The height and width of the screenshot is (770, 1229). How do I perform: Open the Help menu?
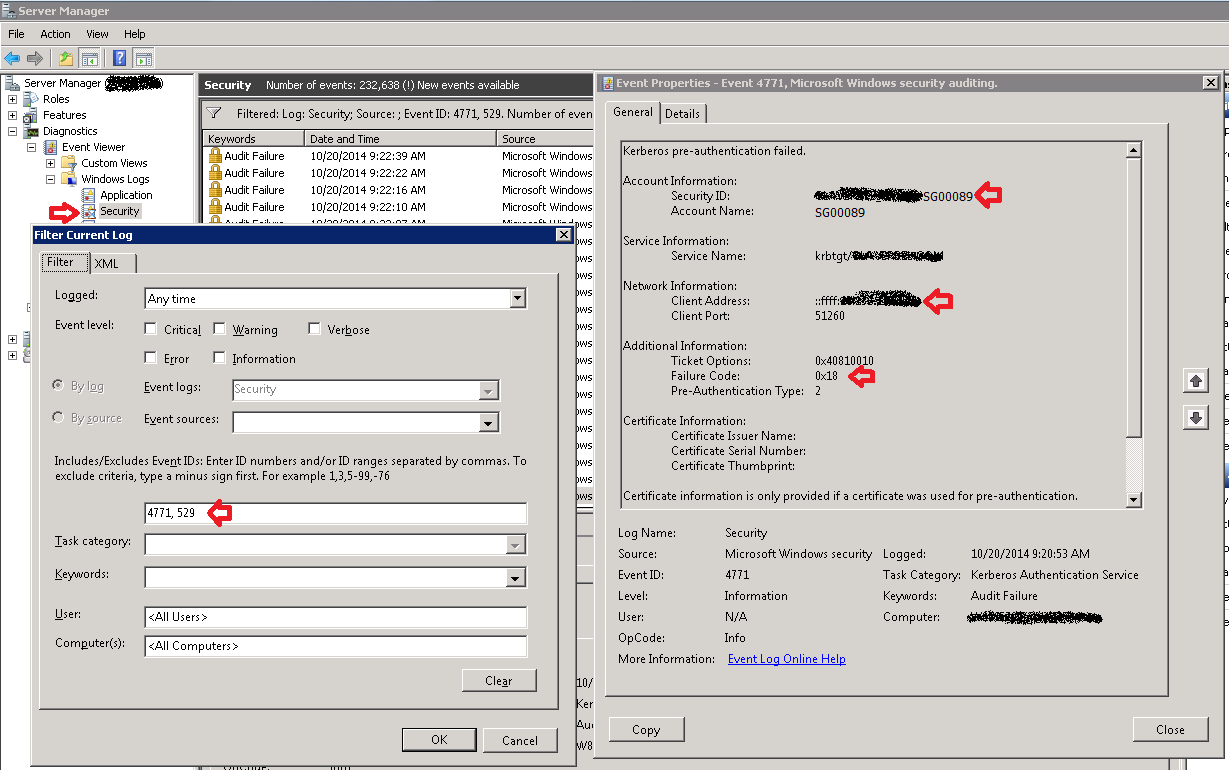(x=134, y=34)
